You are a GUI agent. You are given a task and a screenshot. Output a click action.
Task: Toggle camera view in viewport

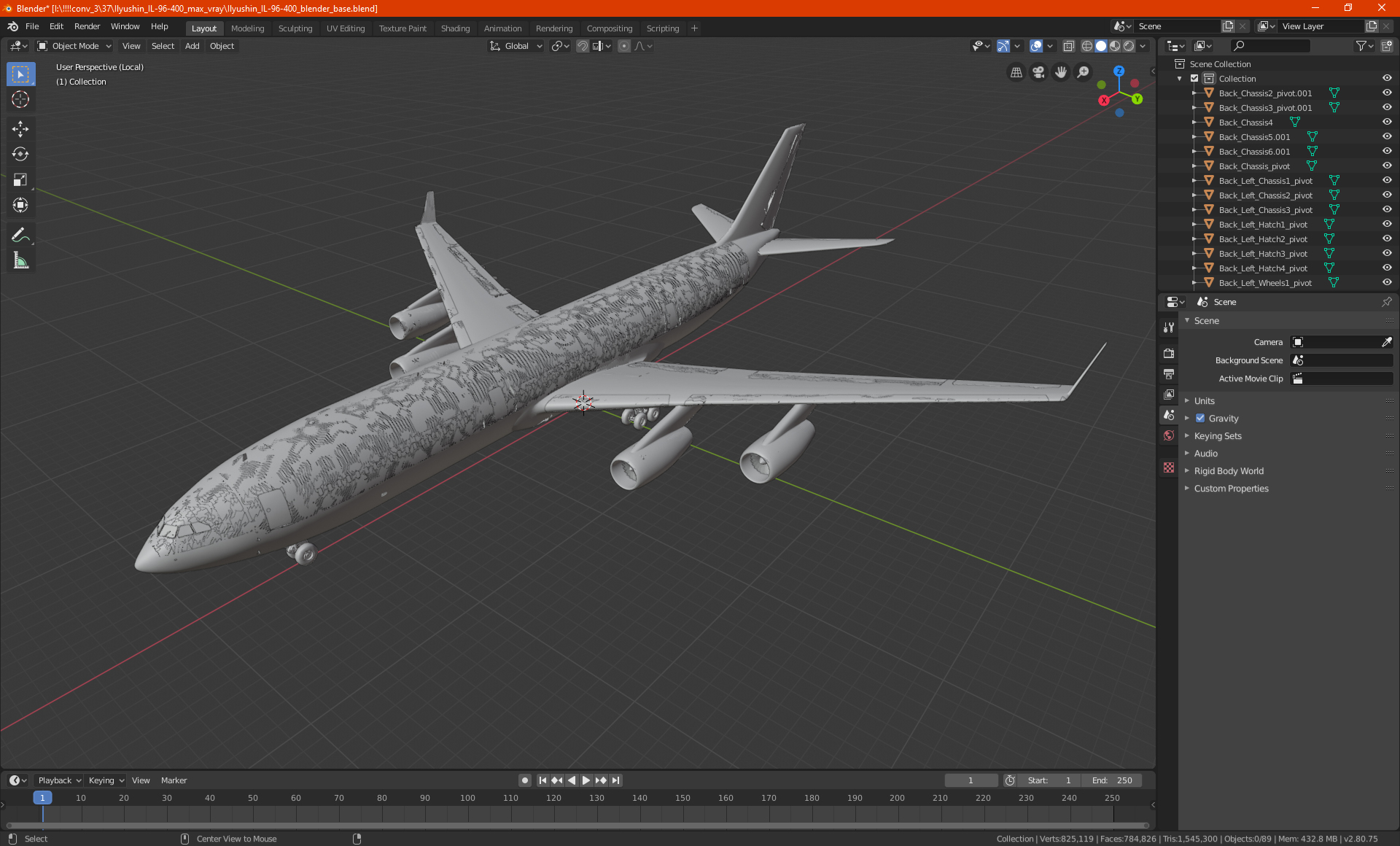click(x=1038, y=72)
